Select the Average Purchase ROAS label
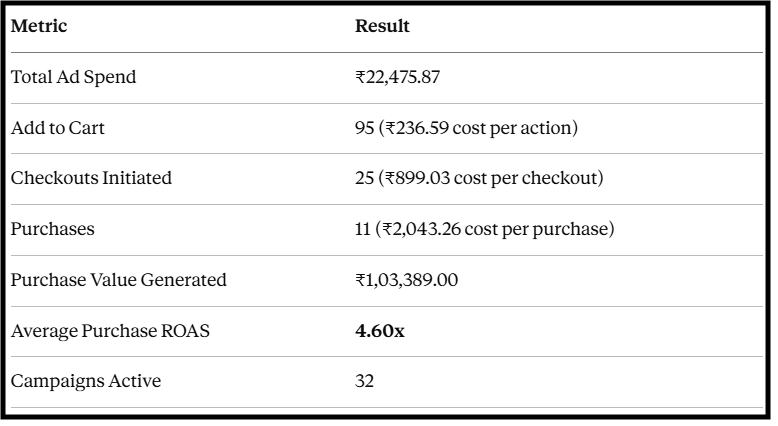778x426 pixels. [110, 331]
